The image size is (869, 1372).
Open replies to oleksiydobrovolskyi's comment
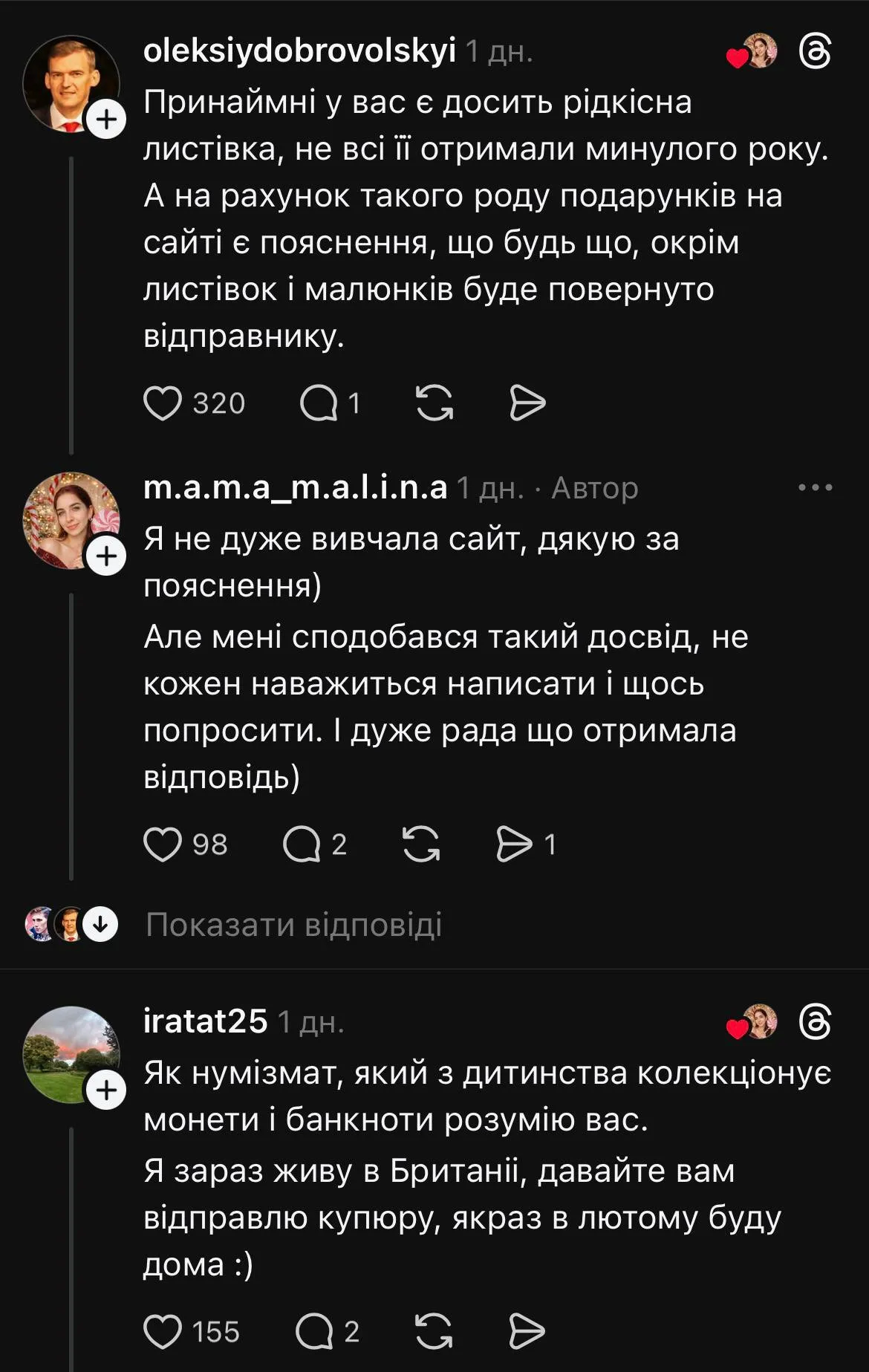point(319,403)
